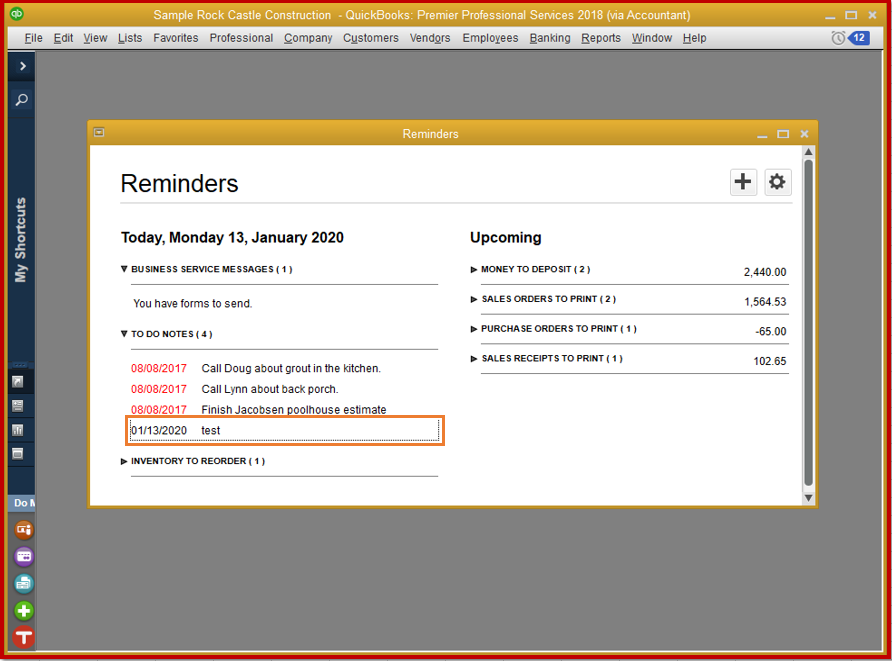Open the search magnifier in left bar

[x=22, y=100]
